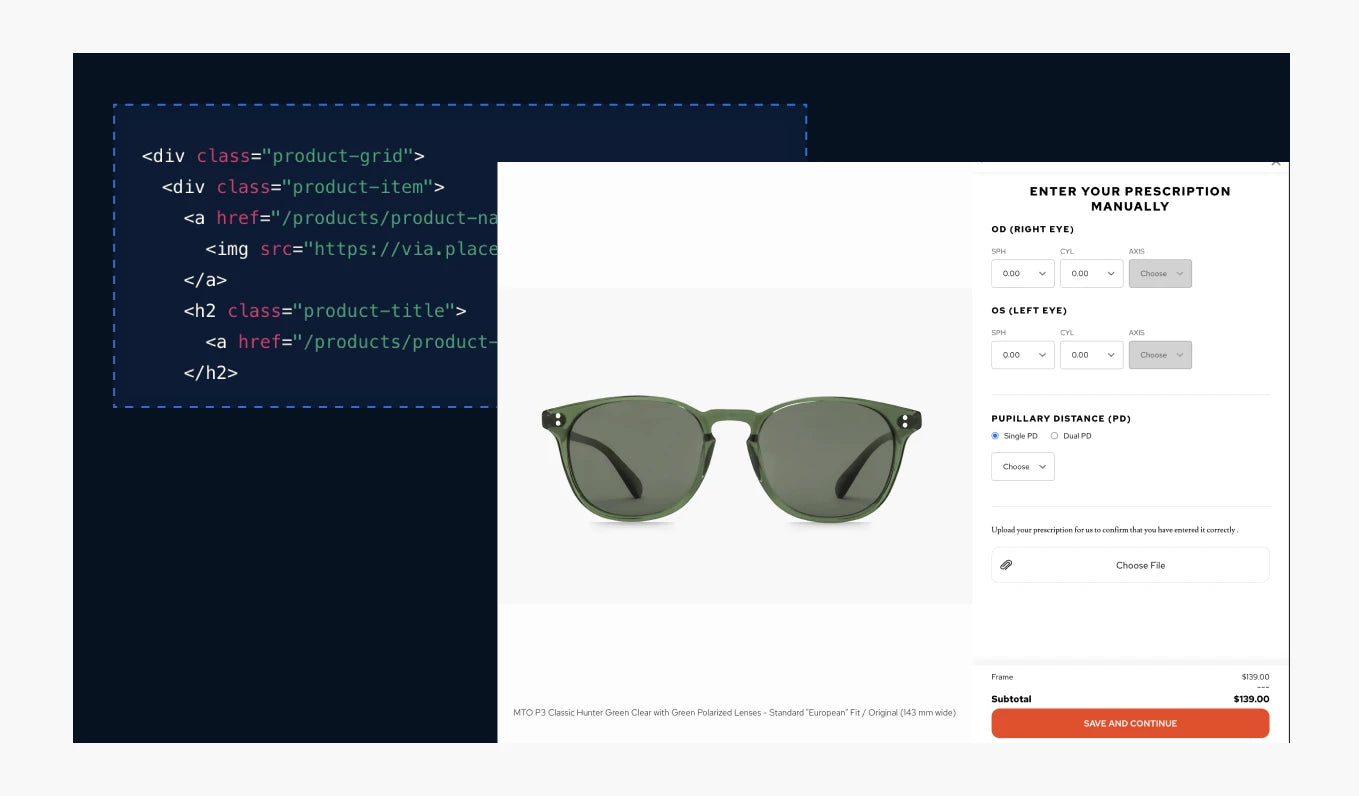
Task: Close the prescription panel with the X
Action: point(1275,162)
